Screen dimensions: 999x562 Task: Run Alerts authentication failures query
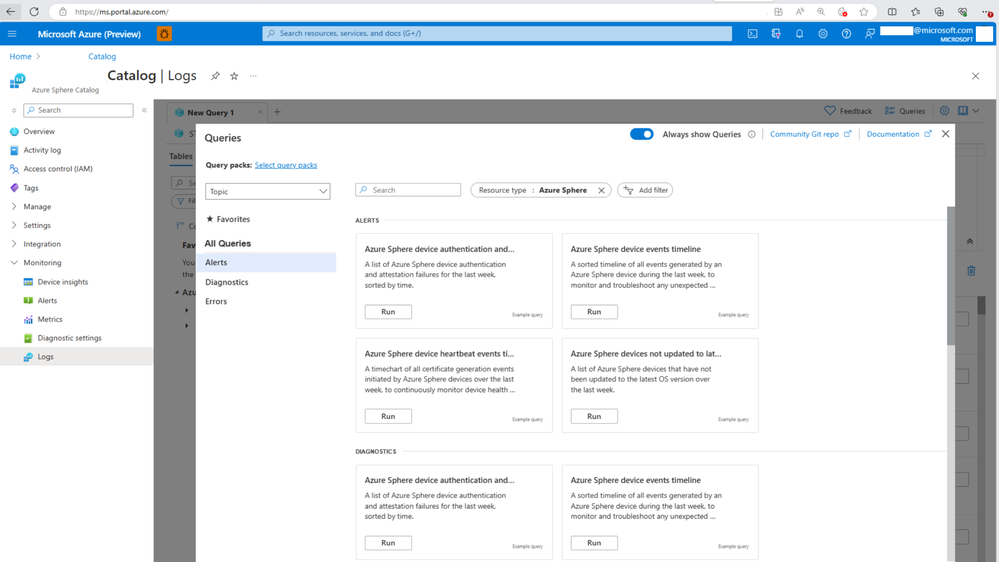388,312
